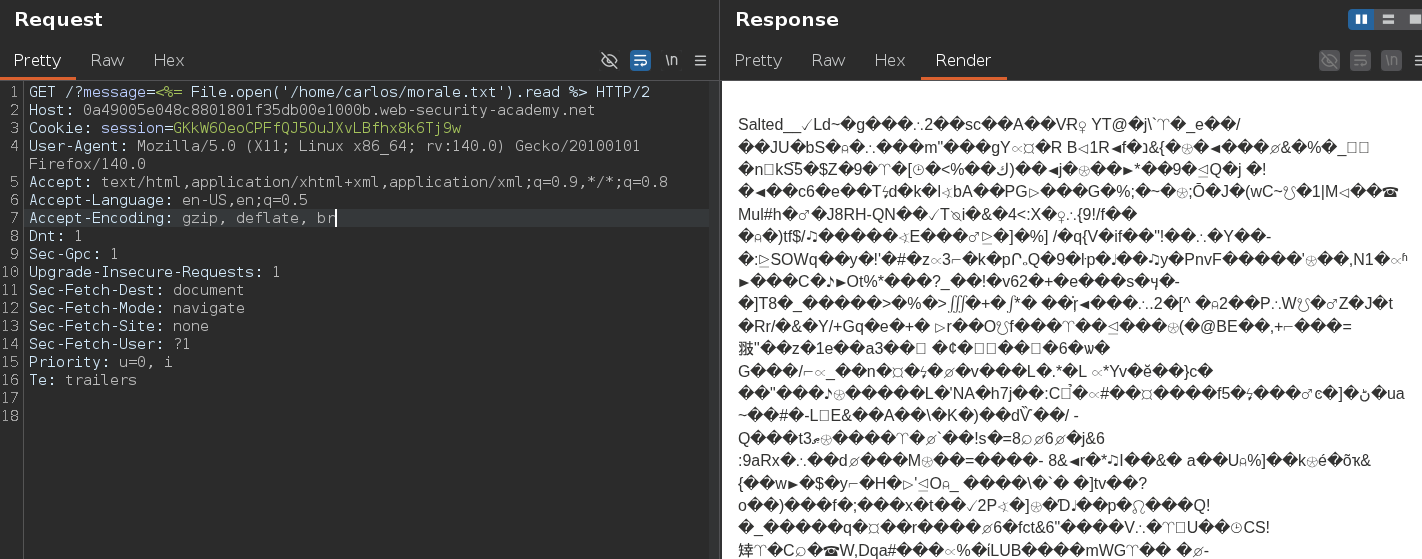This screenshot has width=1422, height=559.
Task: Click the session cookie value GKkW60eoCPFfQJ5OuJXvLBfhx8k6Tj9w
Action: 317,128
